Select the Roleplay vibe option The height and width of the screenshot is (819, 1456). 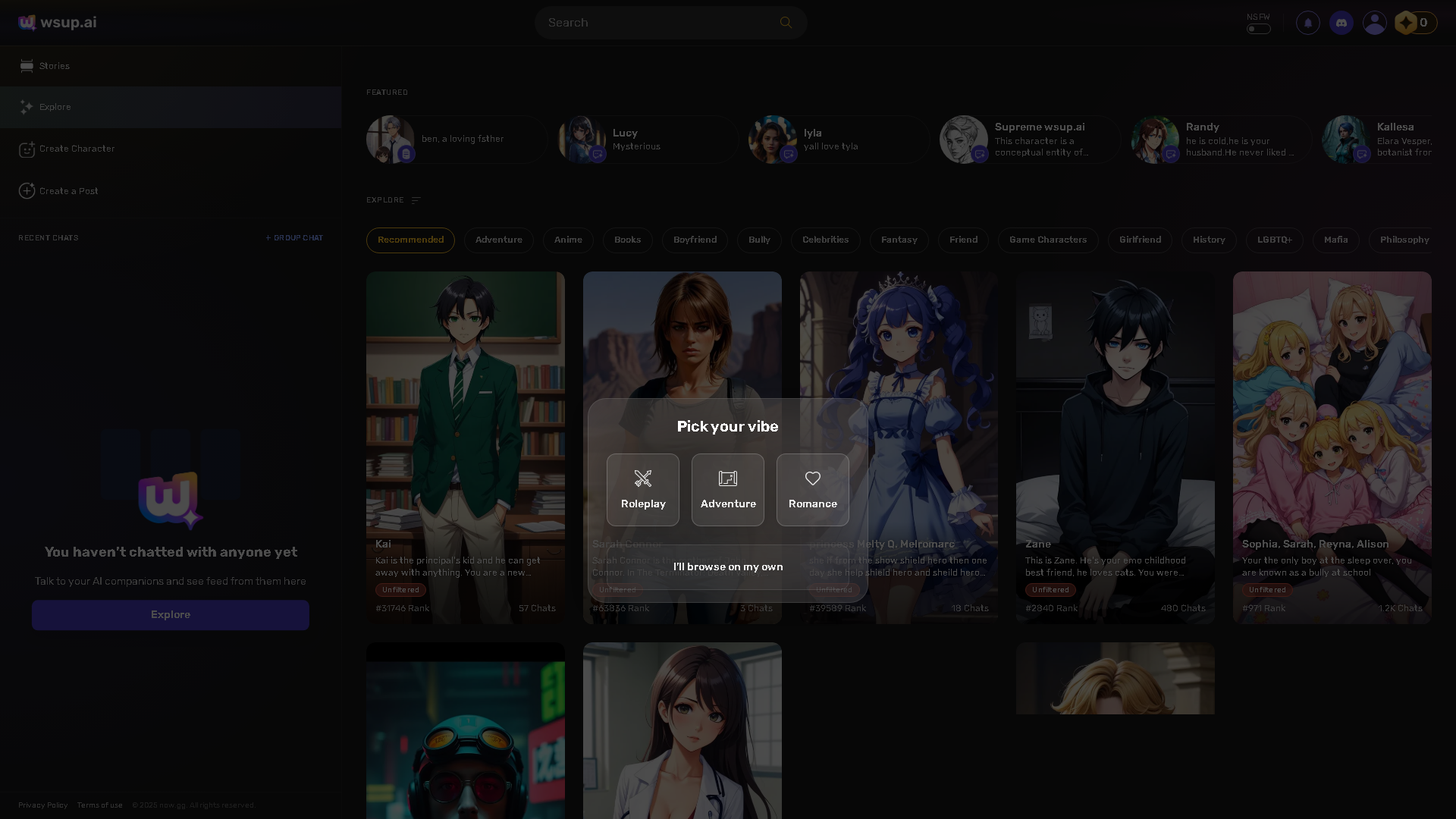point(642,489)
